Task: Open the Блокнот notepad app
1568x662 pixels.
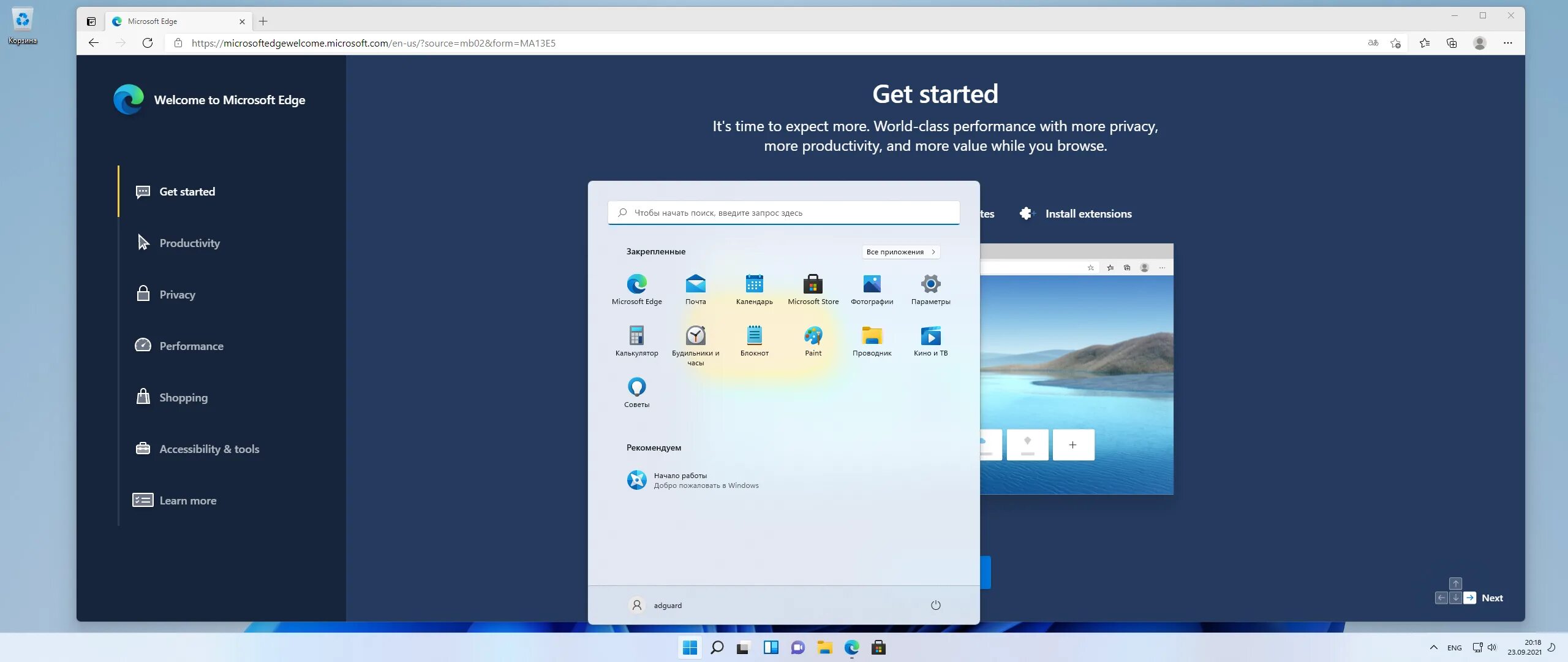Action: (754, 341)
